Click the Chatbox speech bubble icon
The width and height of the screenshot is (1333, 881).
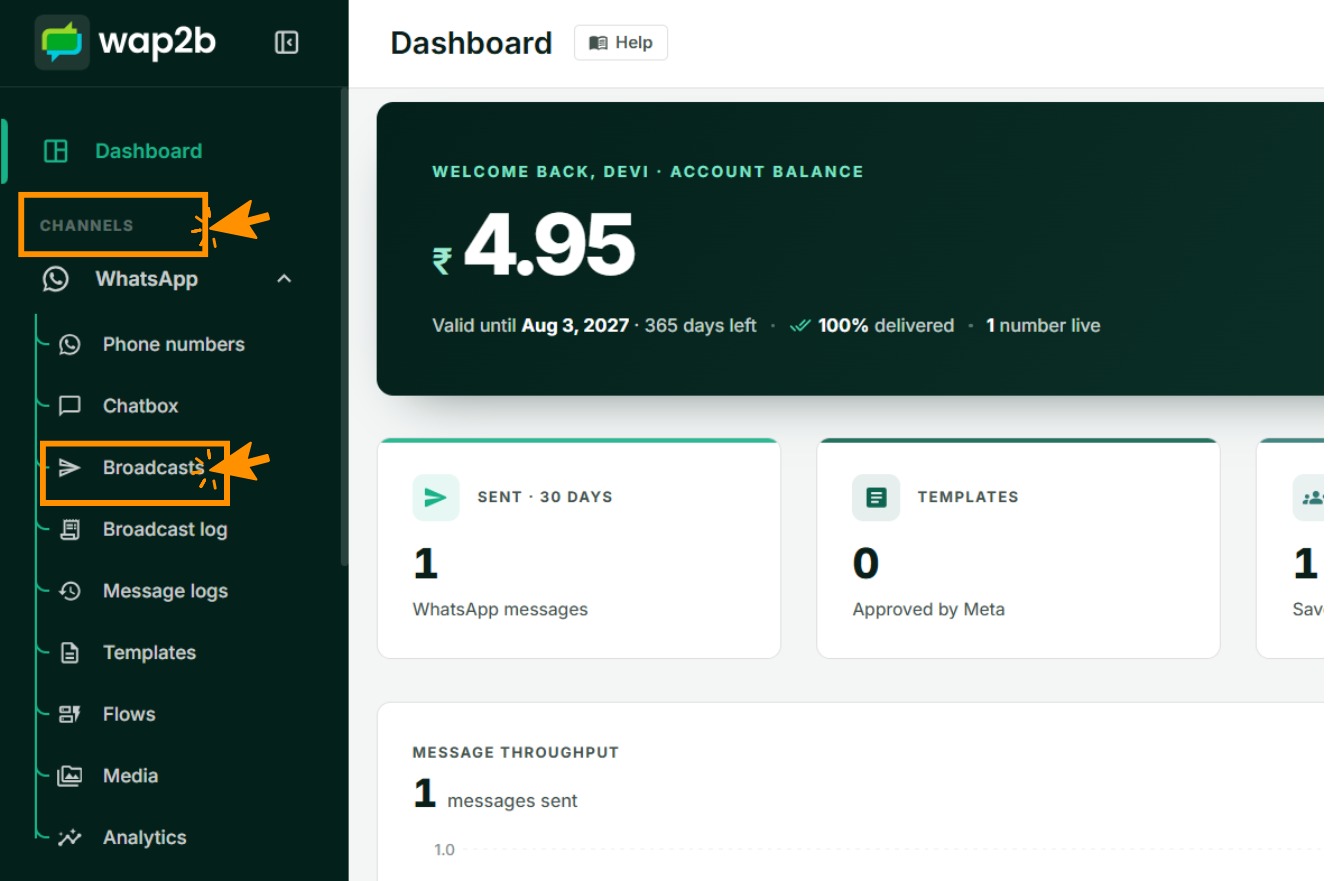tap(69, 406)
